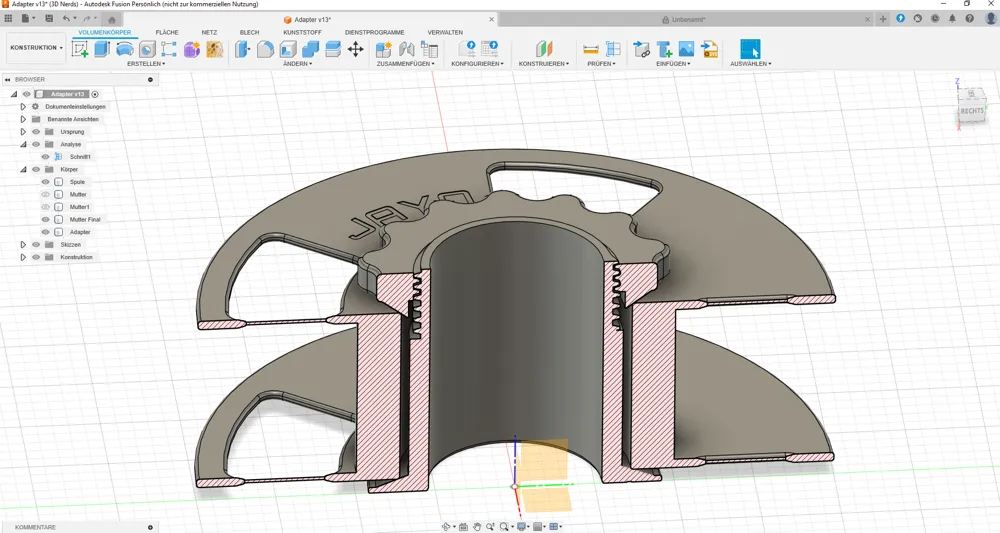
Task: Select the Shell tool
Action: tap(288, 49)
